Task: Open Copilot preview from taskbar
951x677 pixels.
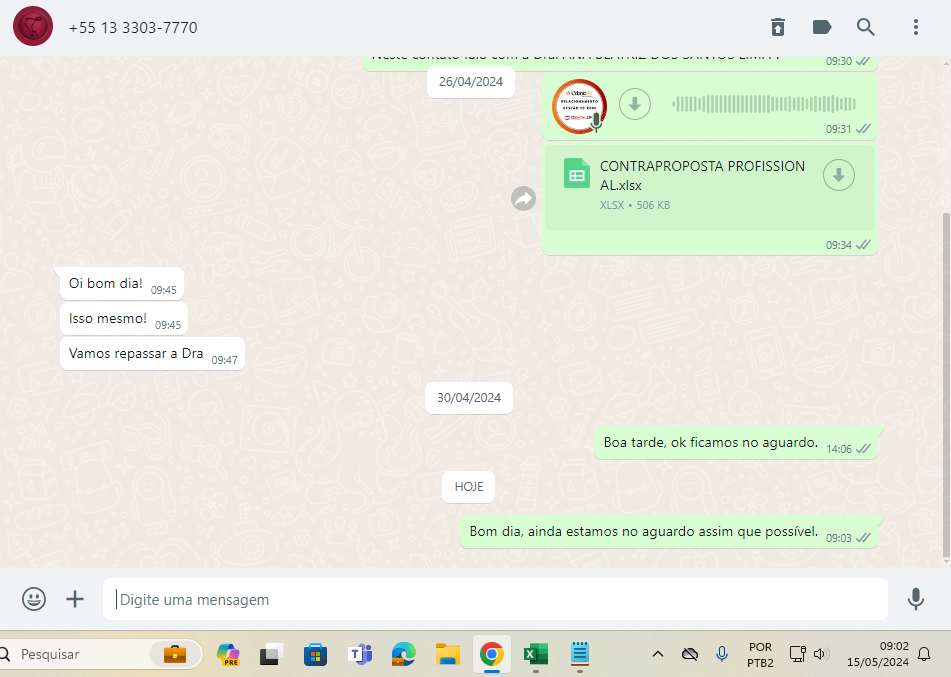Action: [x=228, y=654]
